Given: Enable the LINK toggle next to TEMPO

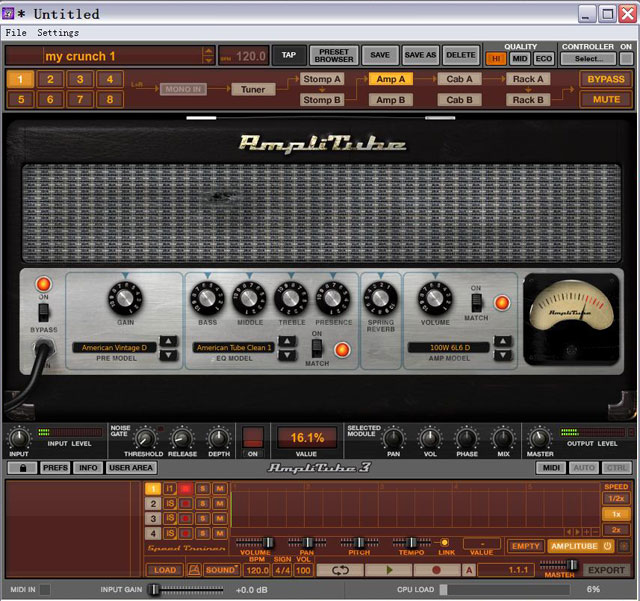Looking at the screenshot, I should click(444, 542).
